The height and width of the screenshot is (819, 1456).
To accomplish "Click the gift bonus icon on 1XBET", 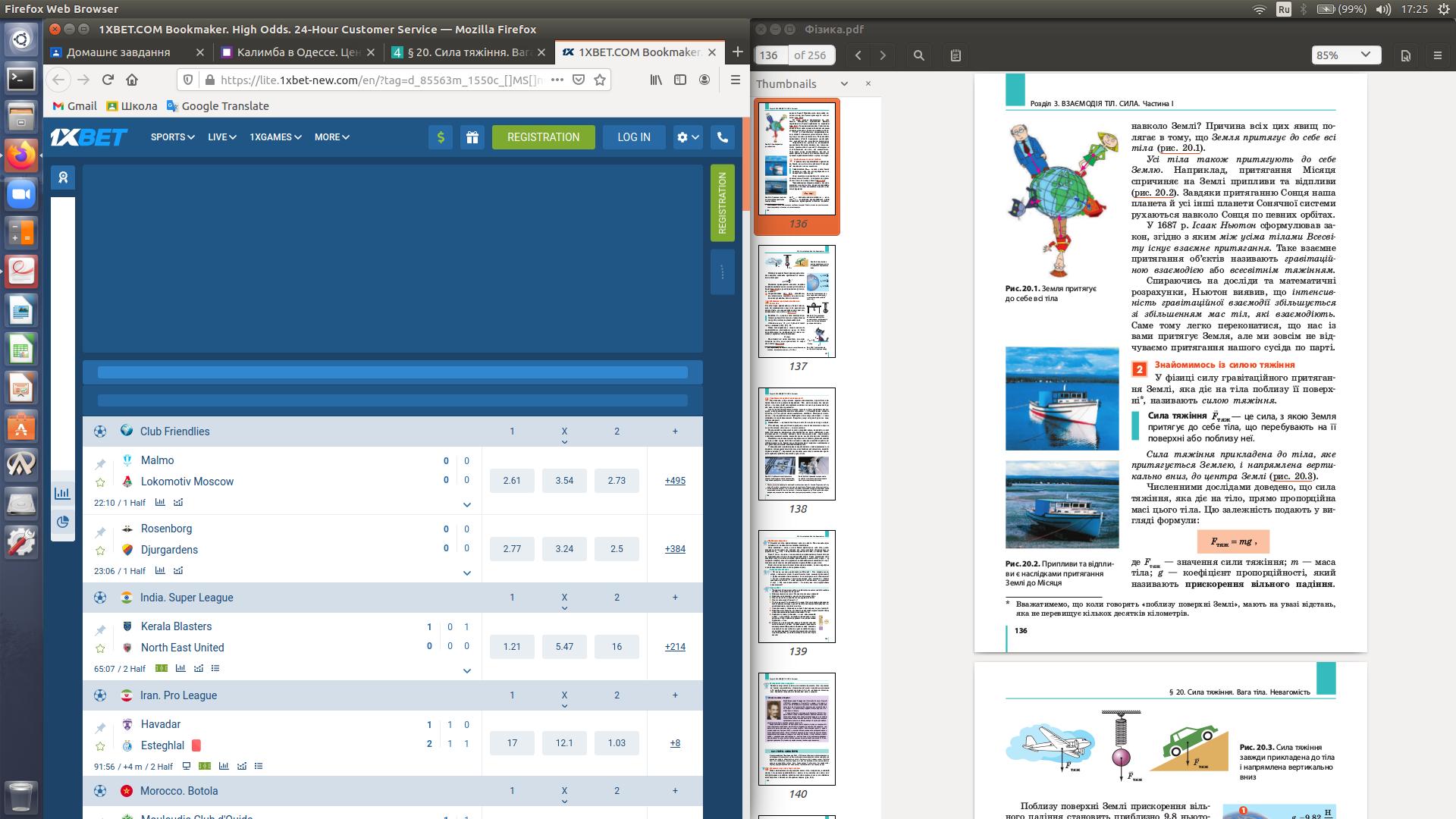I will 472,137.
